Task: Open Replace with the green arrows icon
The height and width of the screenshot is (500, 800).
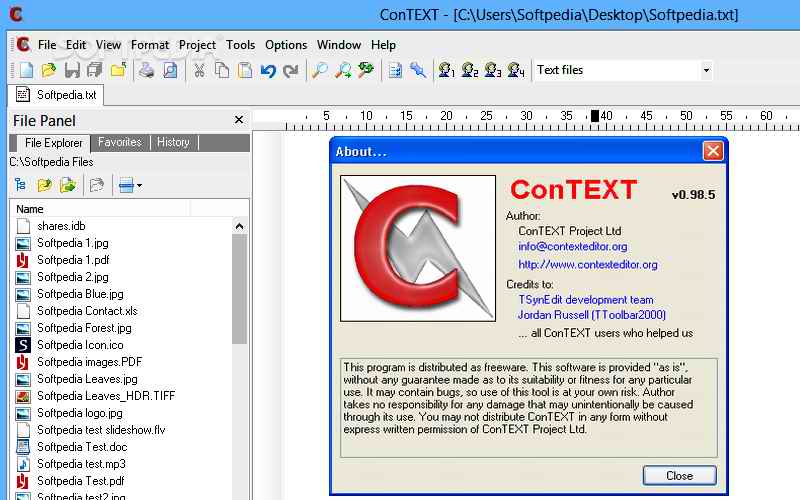Action: click(x=366, y=70)
